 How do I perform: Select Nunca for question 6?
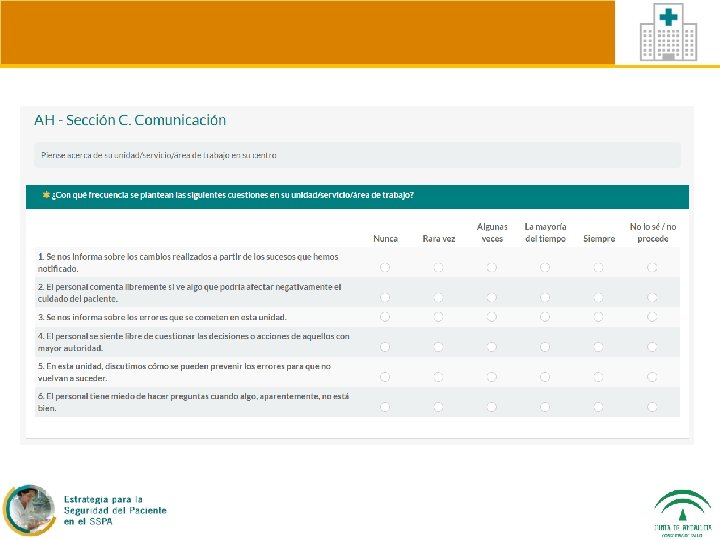385,407
